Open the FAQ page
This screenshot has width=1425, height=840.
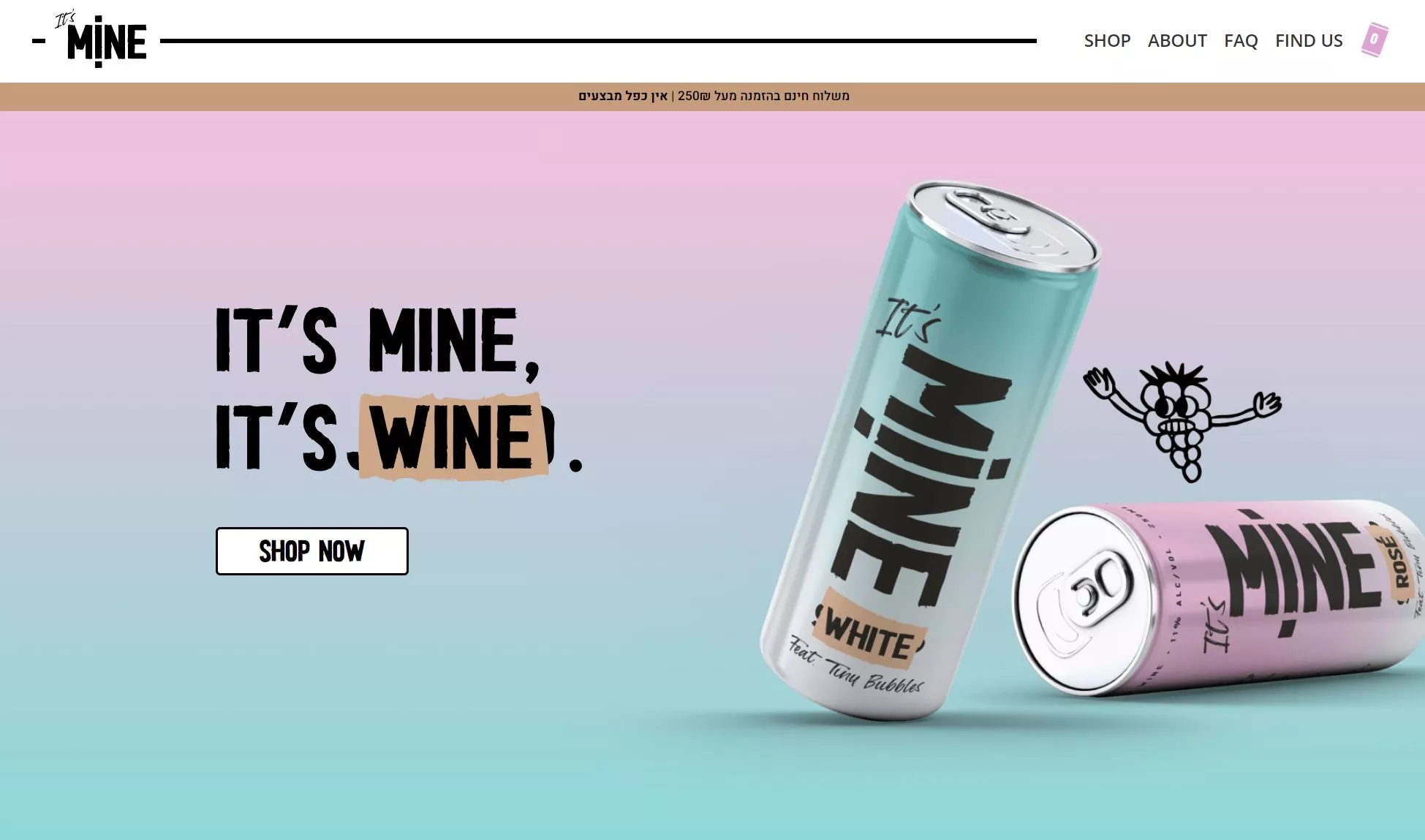click(x=1241, y=41)
